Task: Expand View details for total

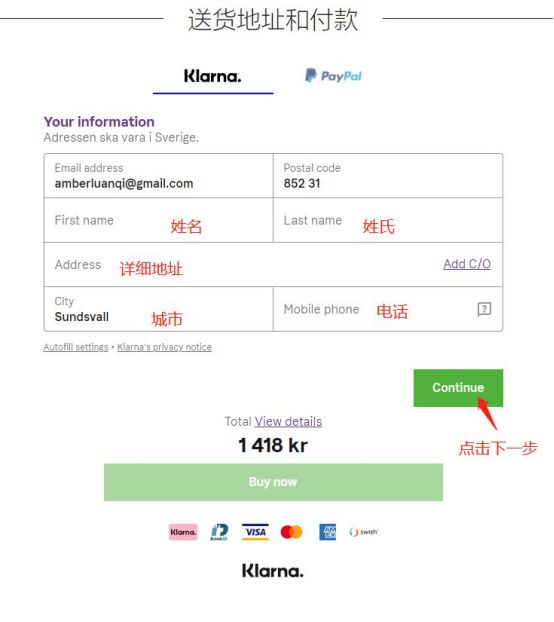Action: tap(288, 421)
